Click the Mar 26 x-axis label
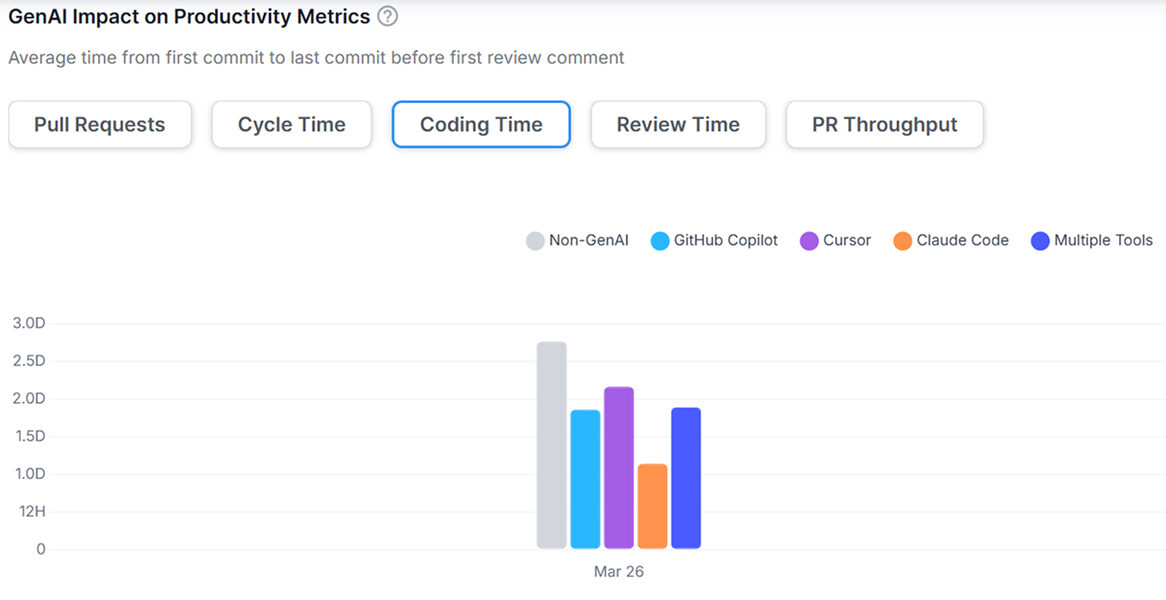 click(619, 572)
